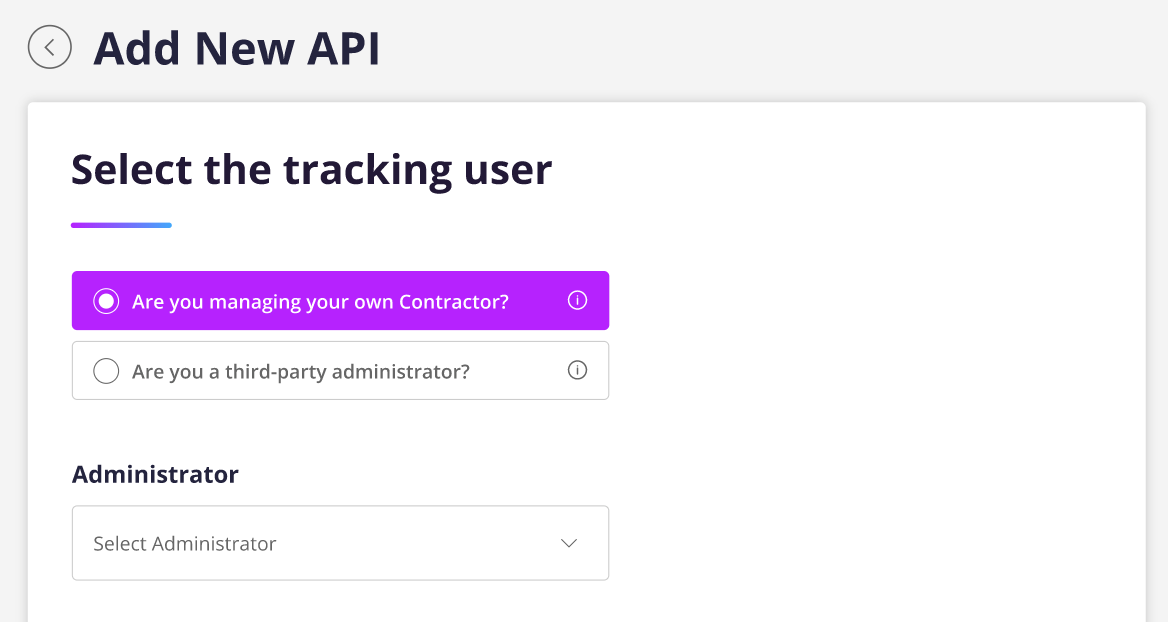Image resolution: width=1168 pixels, height=622 pixels.
Task: Click the "Add New API" page title
Action: click(237, 48)
